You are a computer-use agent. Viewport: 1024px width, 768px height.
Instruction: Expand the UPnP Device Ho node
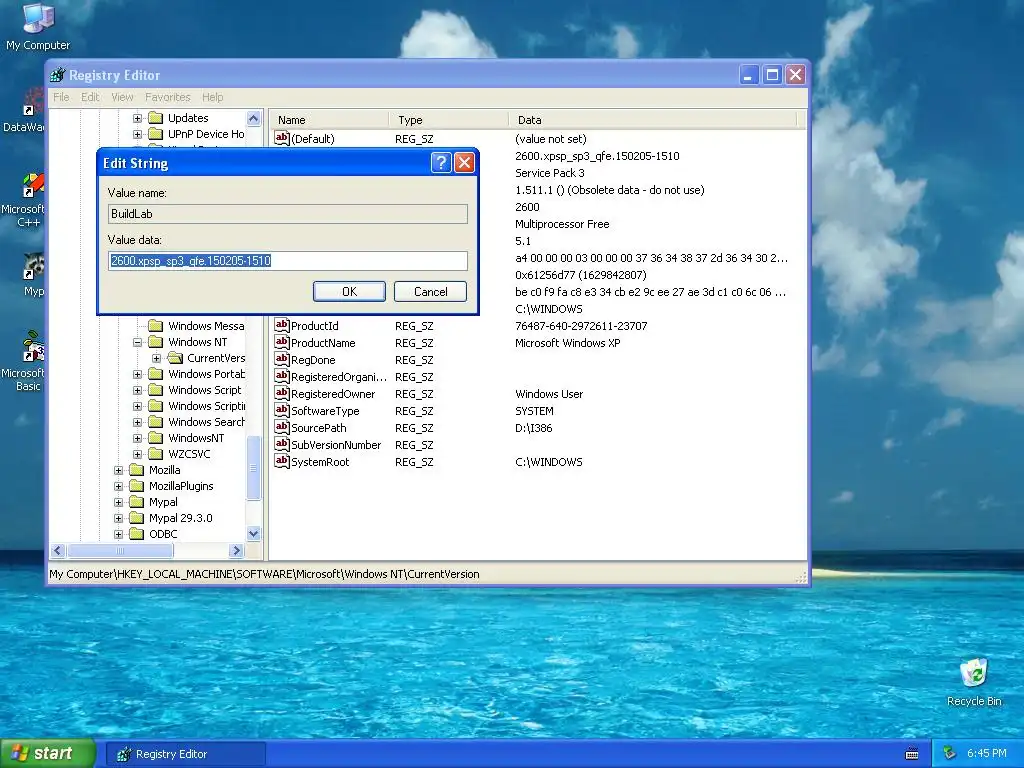coord(137,134)
